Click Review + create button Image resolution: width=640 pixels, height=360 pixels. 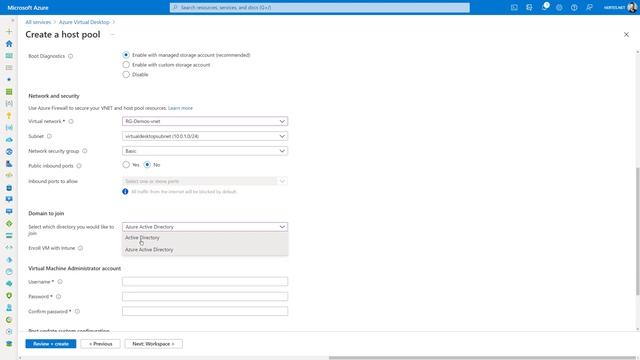(x=51, y=344)
